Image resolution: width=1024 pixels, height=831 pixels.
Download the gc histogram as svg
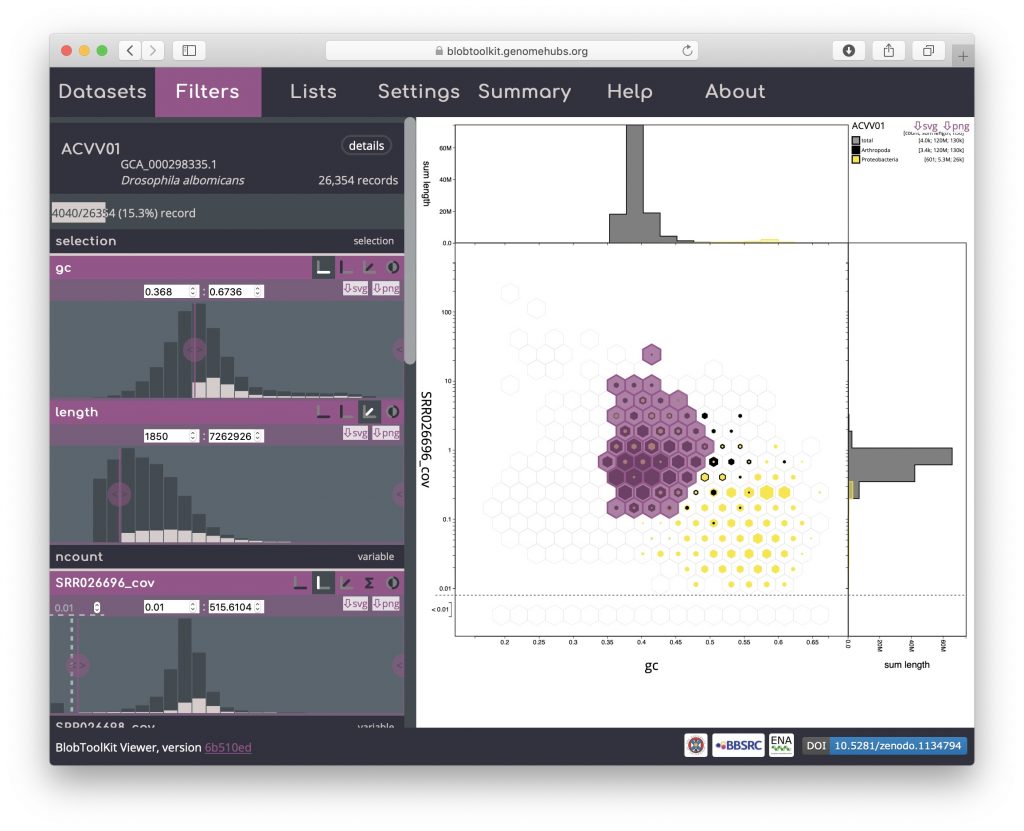(x=354, y=290)
